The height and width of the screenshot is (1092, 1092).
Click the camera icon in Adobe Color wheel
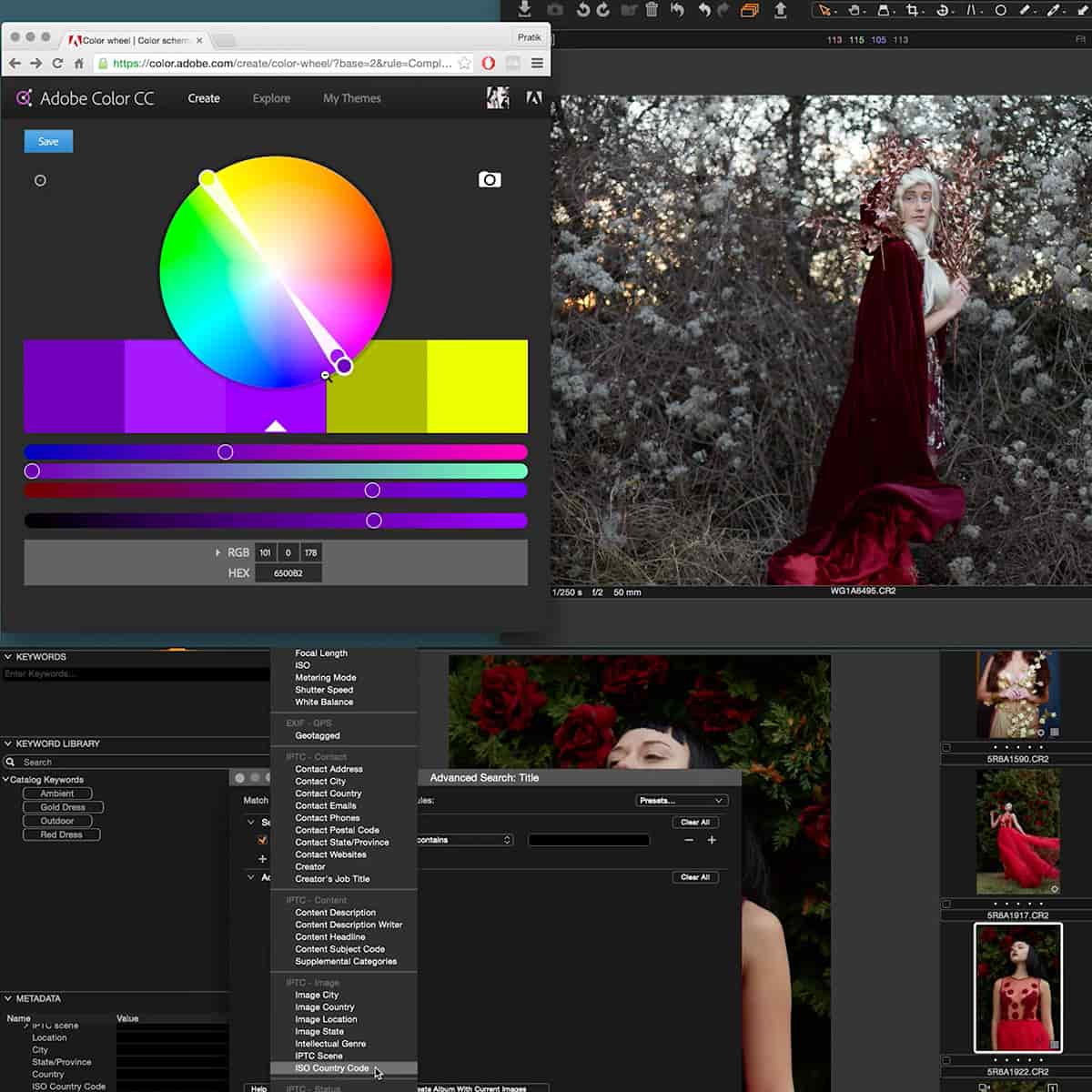click(490, 179)
